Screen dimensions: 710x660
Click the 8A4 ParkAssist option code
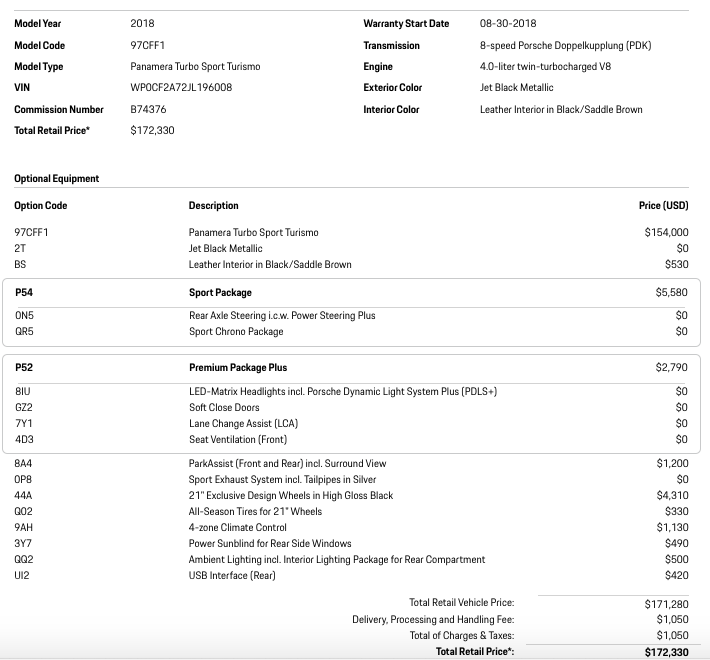click(23, 464)
